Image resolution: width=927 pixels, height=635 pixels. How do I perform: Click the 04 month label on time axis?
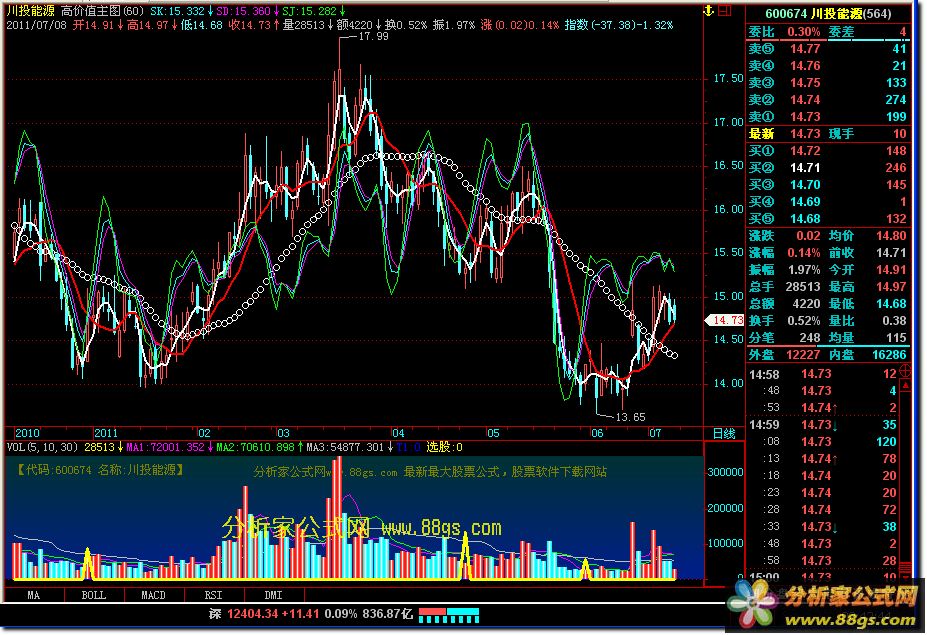(398, 433)
